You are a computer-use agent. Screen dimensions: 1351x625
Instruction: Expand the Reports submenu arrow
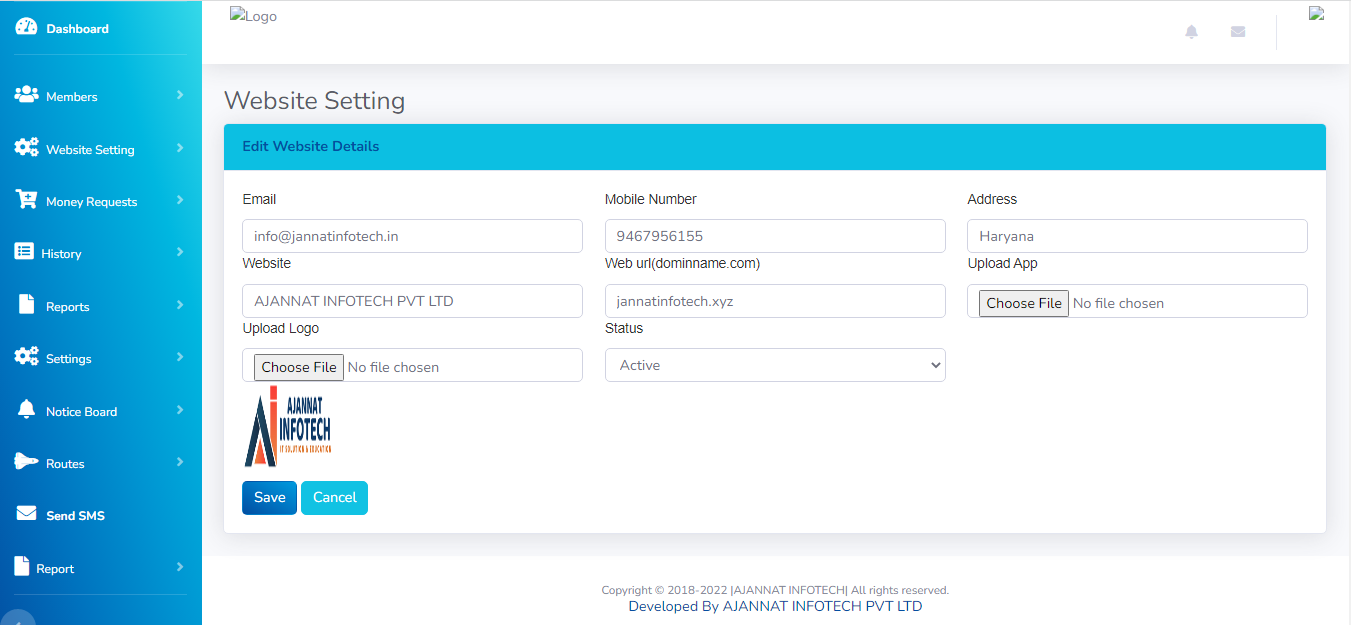pyautogui.click(x=180, y=305)
